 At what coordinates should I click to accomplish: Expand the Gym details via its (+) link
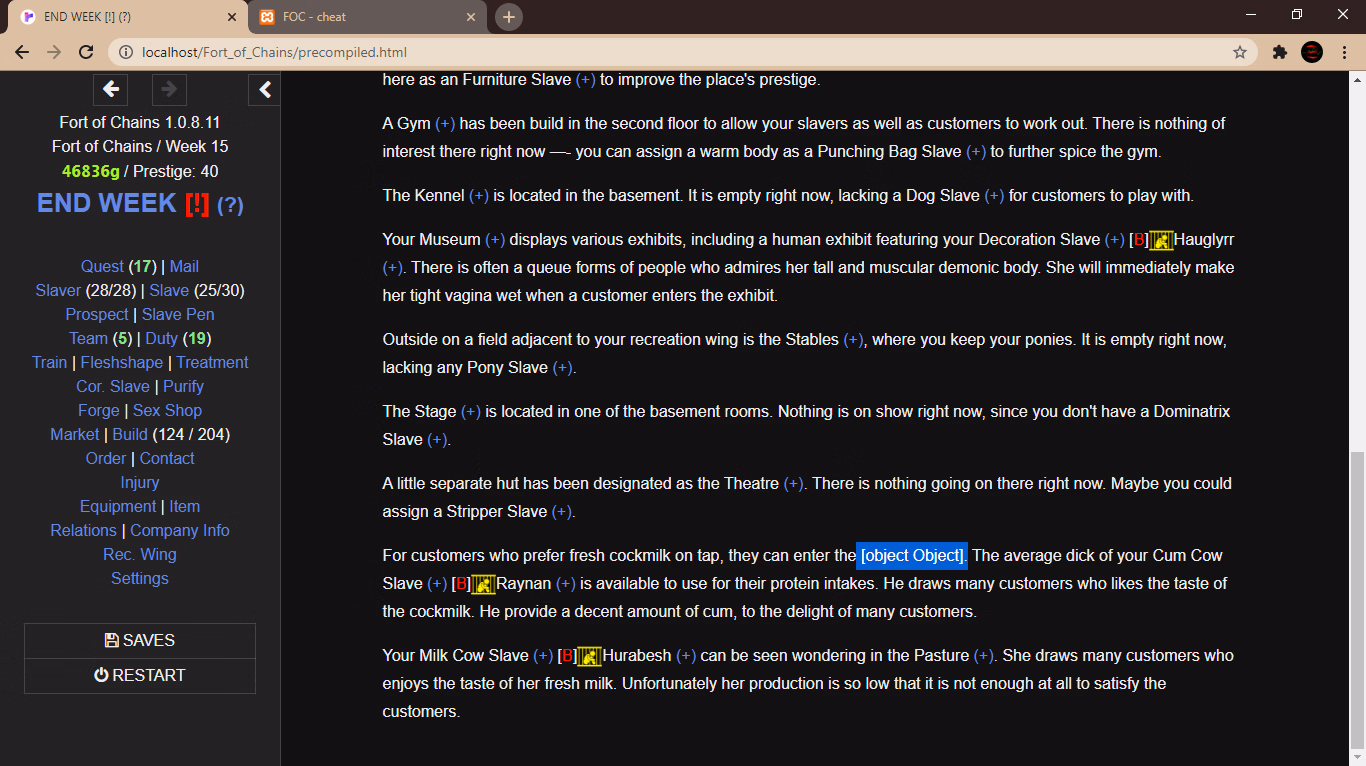[443, 123]
